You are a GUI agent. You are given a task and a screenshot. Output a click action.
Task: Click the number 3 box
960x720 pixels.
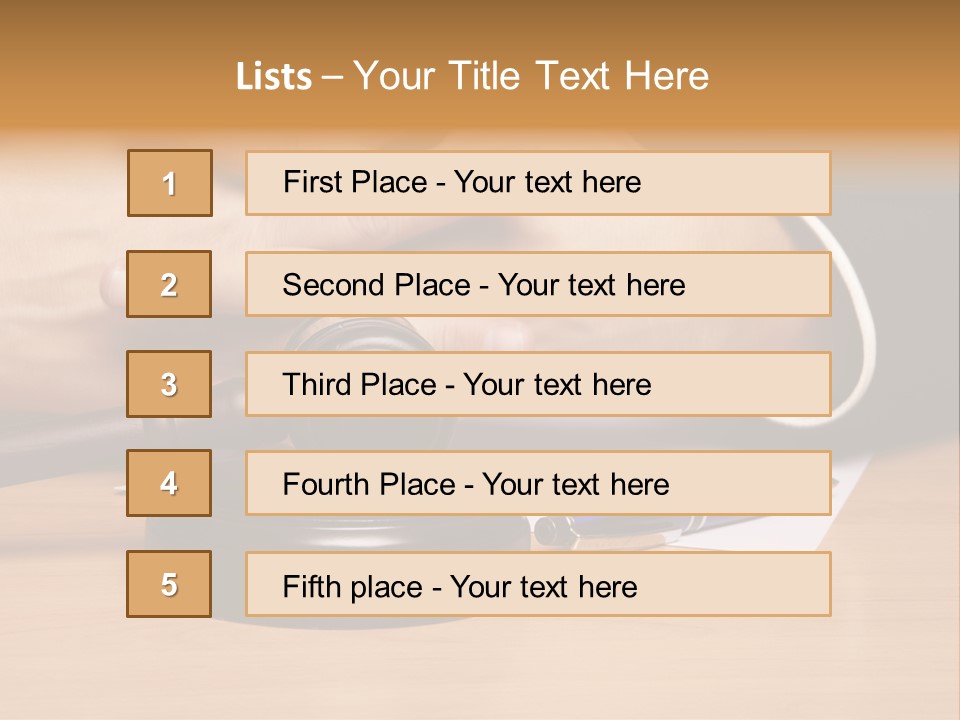[x=169, y=384]
